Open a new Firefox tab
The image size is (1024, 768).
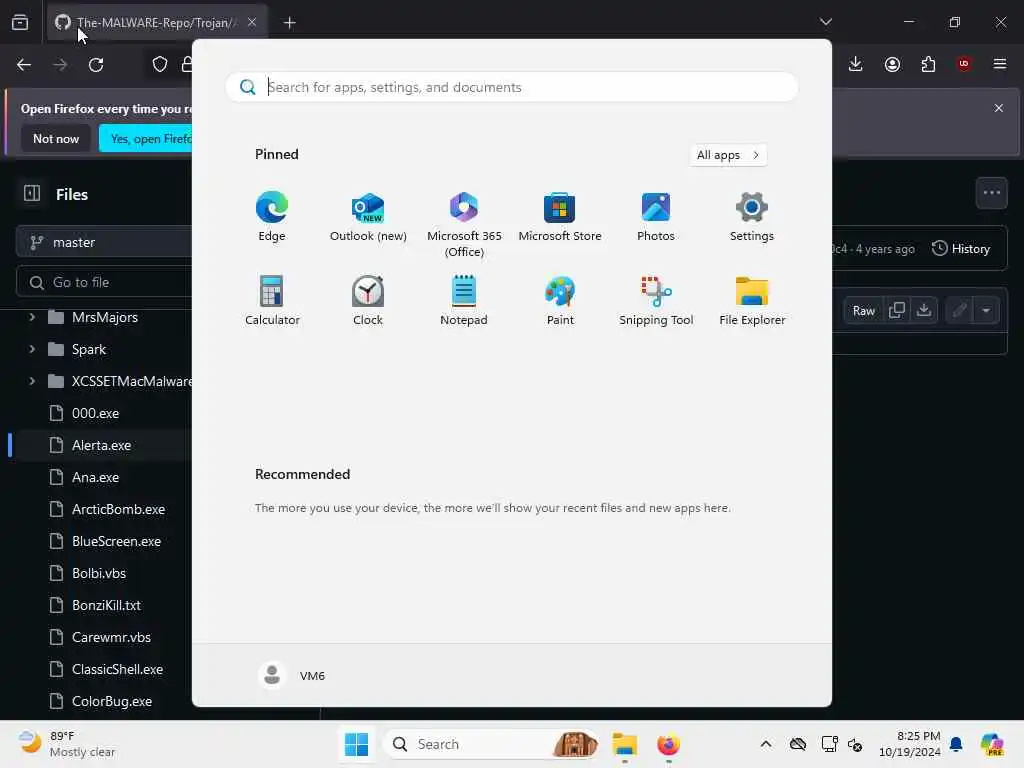[x=289, y=23]
